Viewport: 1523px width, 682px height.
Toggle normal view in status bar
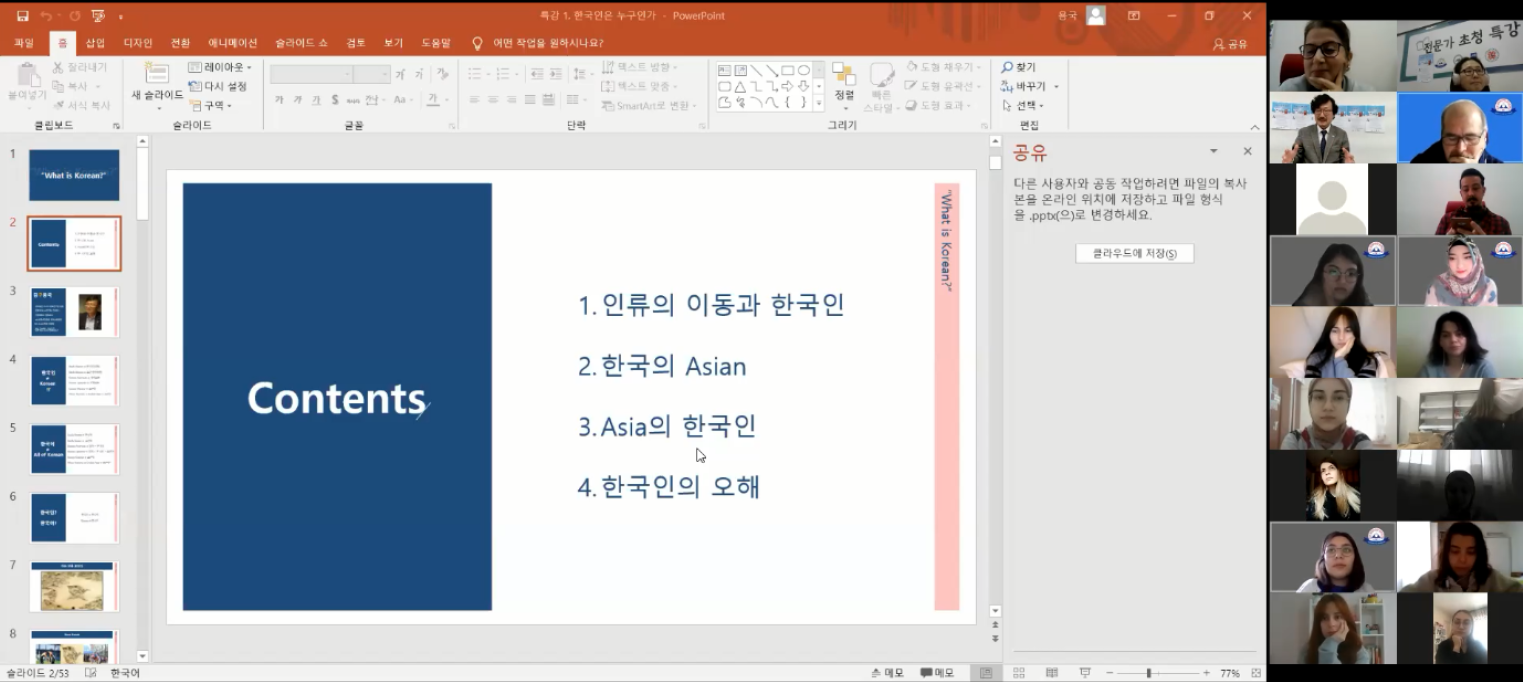tap(986, 673)
